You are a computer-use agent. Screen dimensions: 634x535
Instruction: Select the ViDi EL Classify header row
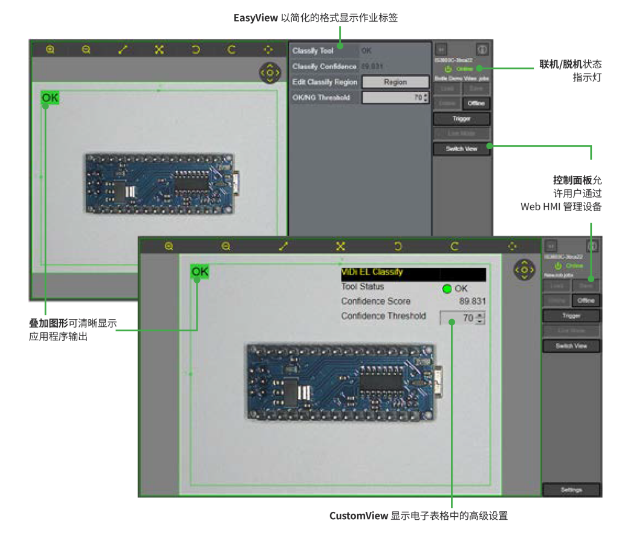[412, 272]
